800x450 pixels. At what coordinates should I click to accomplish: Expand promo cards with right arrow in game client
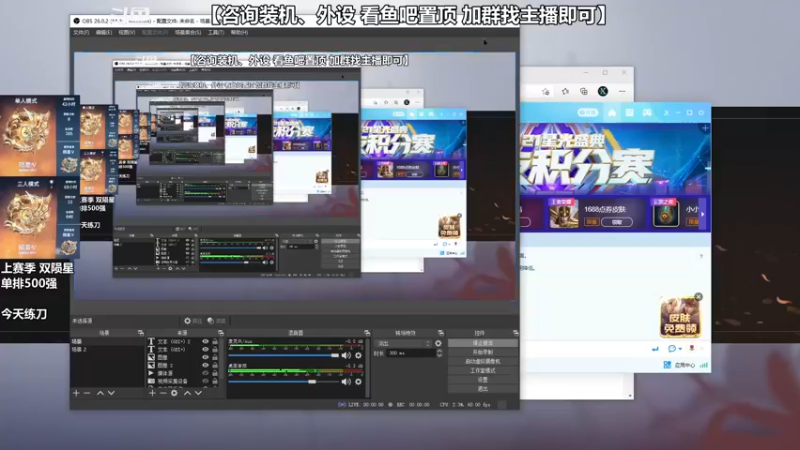pyautogui.click(x=703, y=214)
